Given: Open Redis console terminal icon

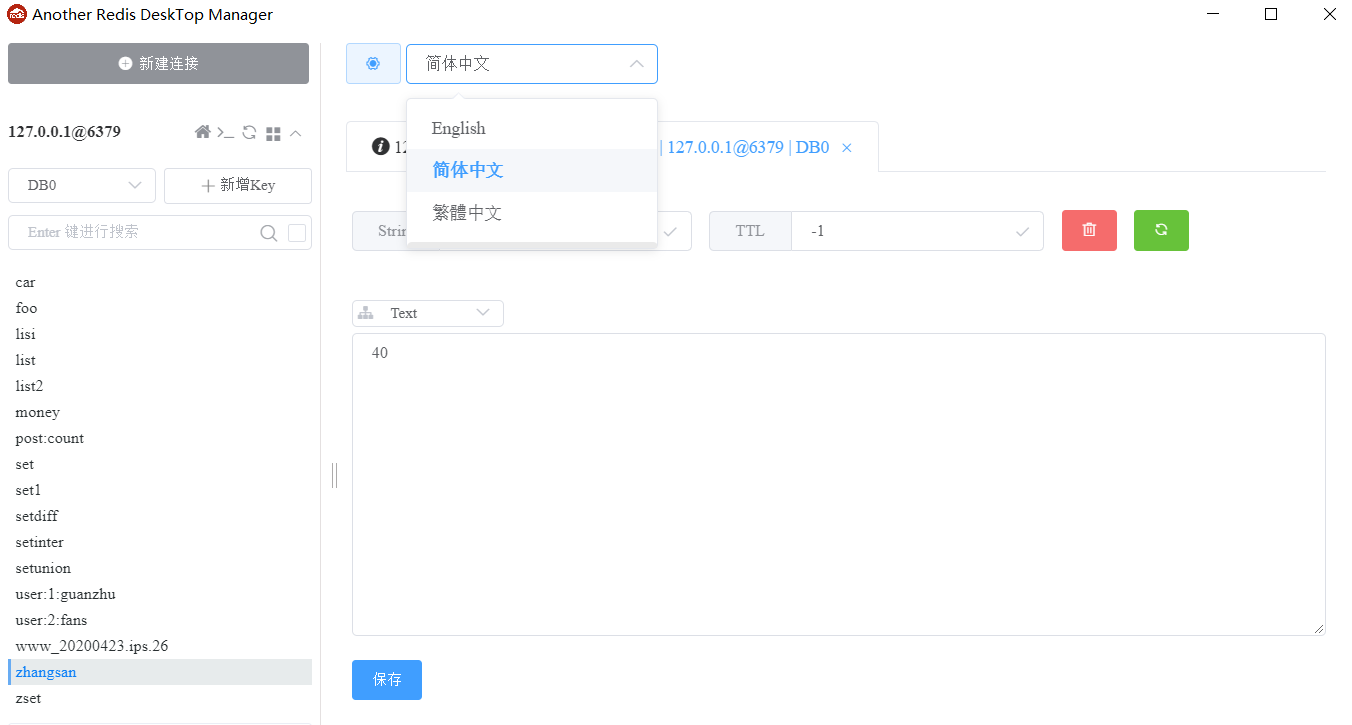Looking at the screenshot, I should click(x=226, y=132).
